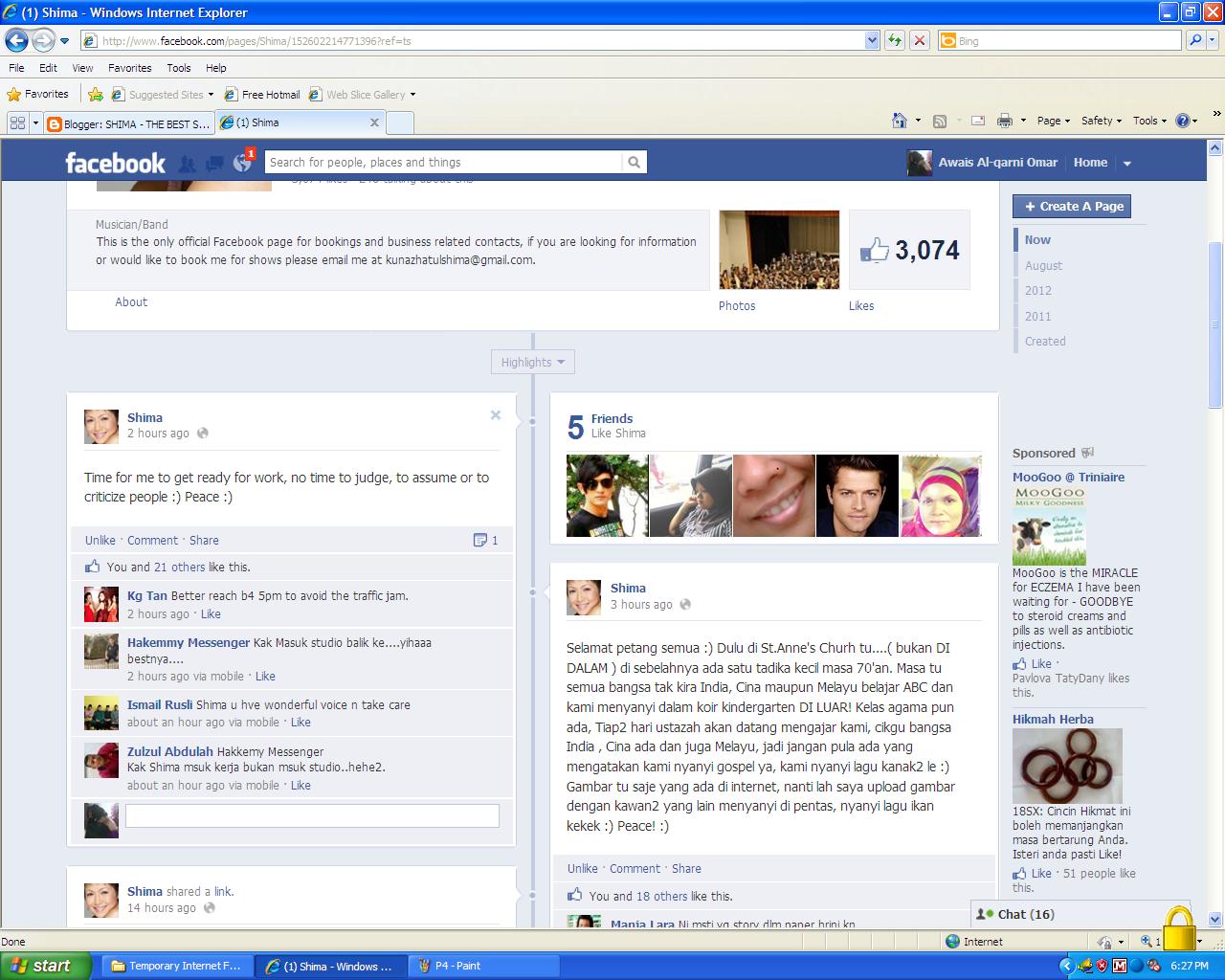Expand the Page command dropdown

pos(1054,121)
